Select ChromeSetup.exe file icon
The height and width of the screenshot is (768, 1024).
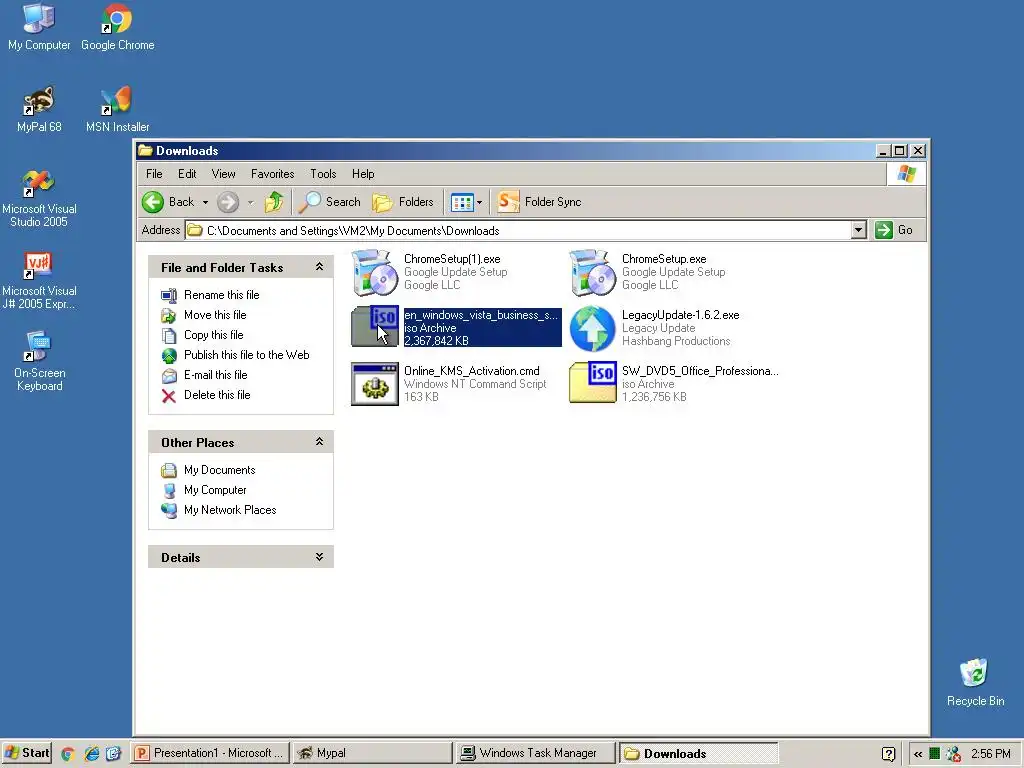592,272
